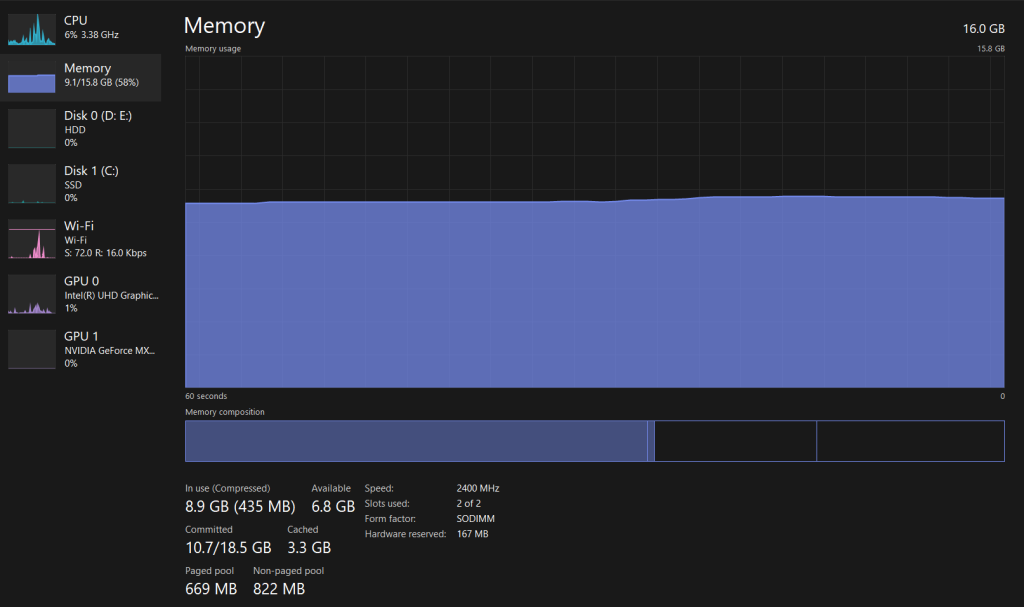Click the 'Memory composition' label
The image size is (1024, 607).
pos(225,412)
